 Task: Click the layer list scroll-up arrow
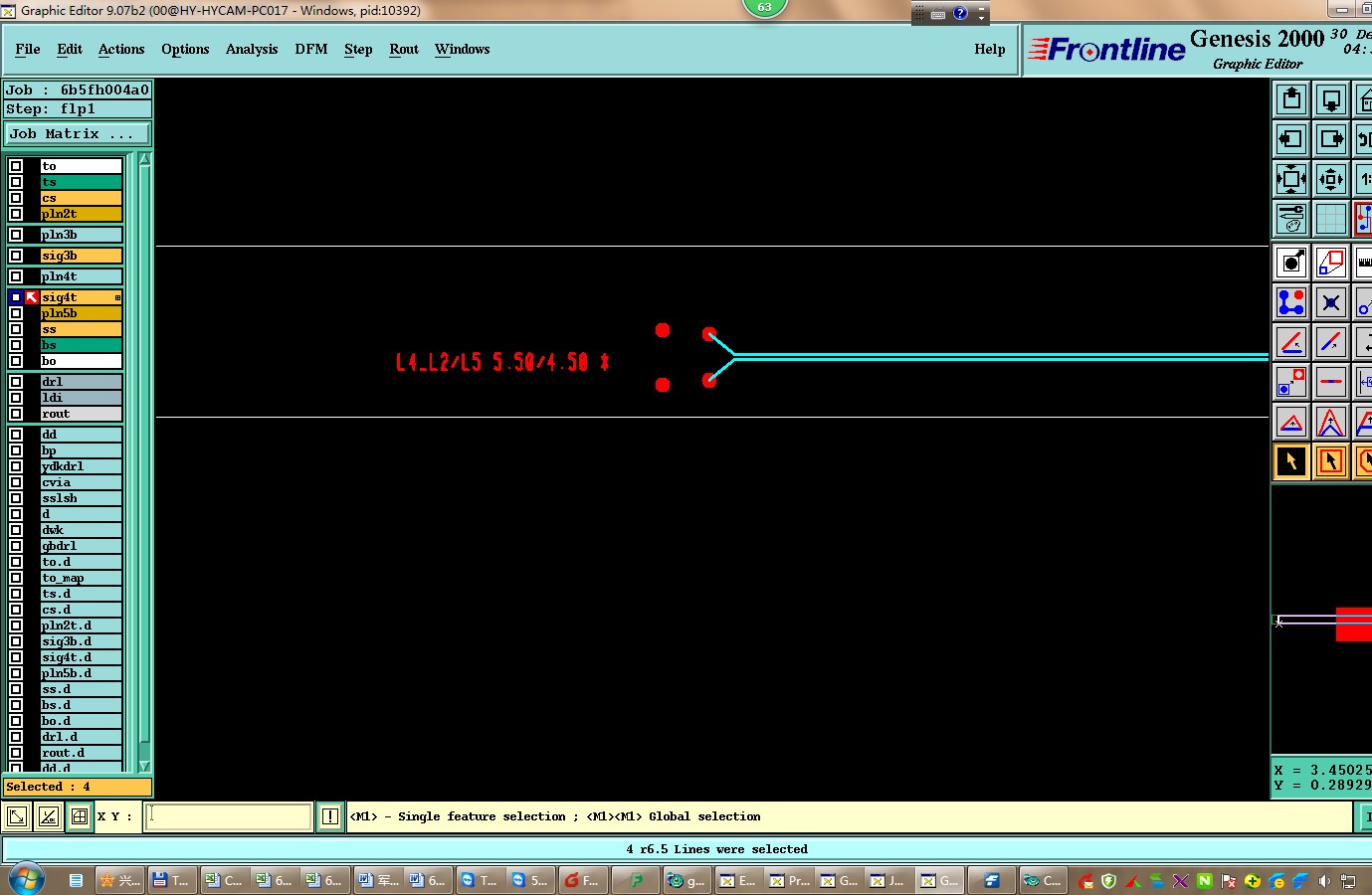[144, 159]
